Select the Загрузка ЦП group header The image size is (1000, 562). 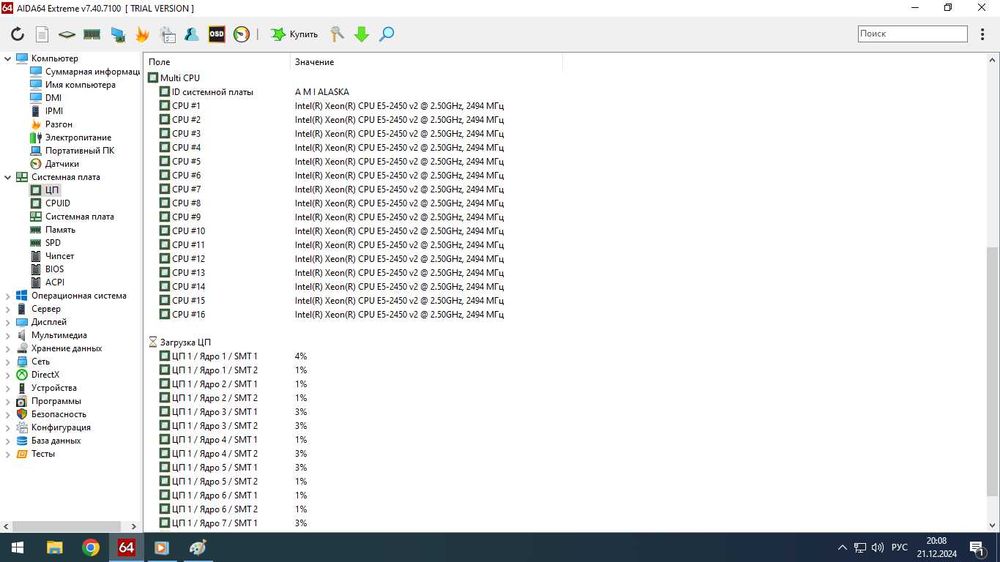[x=180, y=343]
